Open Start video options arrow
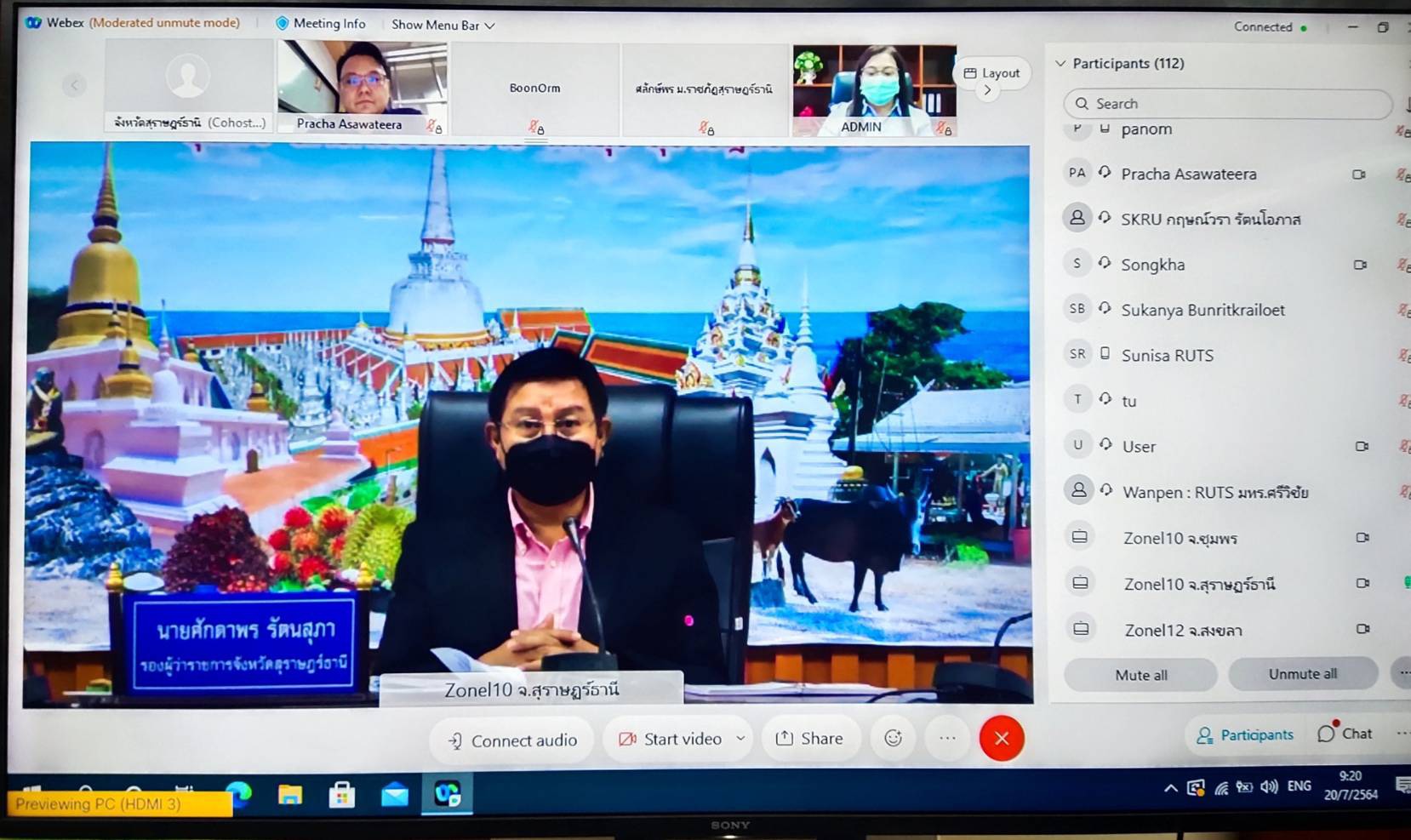This screenshot has height=840, width=1411. [740, 738]
